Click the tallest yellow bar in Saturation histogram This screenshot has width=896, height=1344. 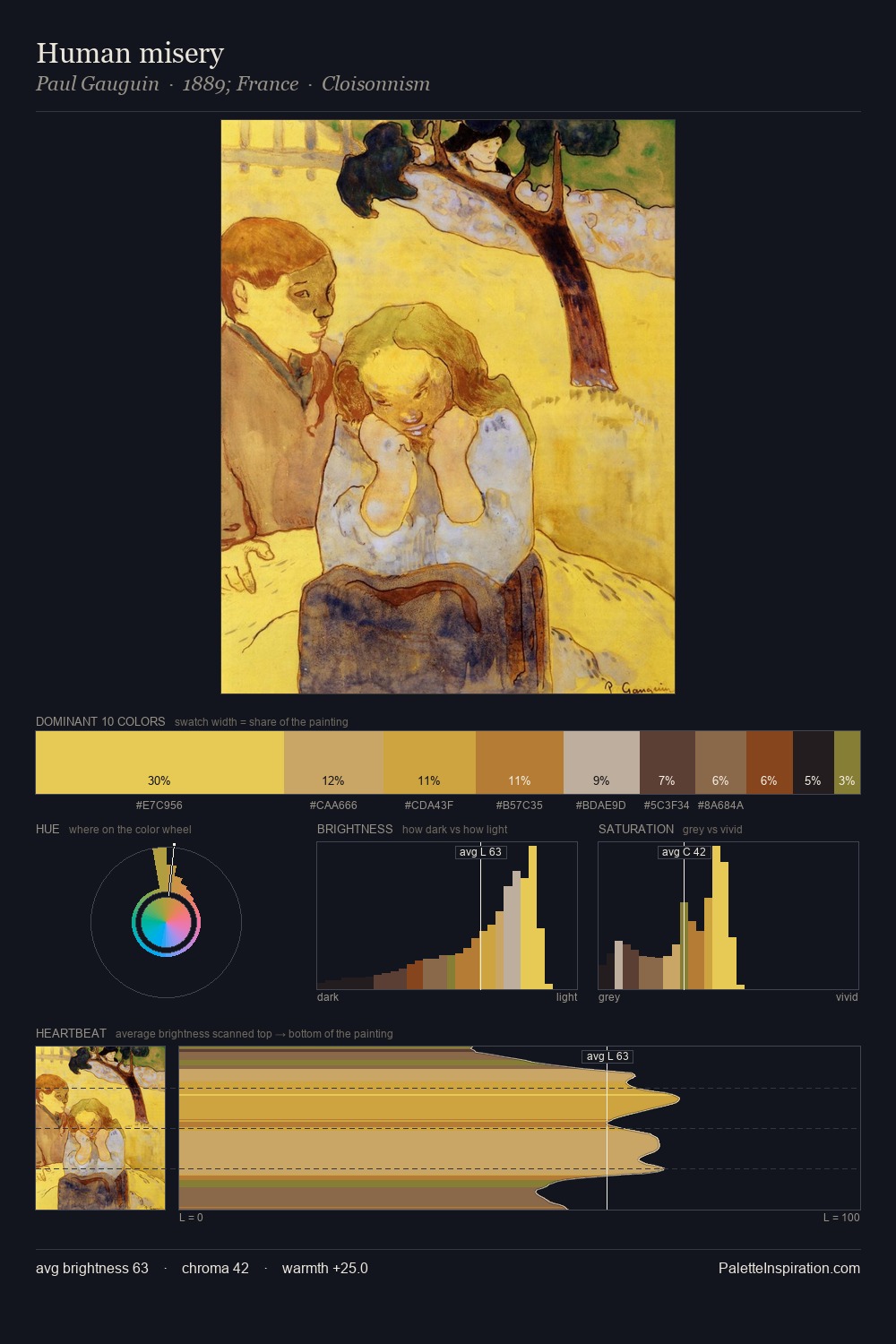click(x=717, y=918)
